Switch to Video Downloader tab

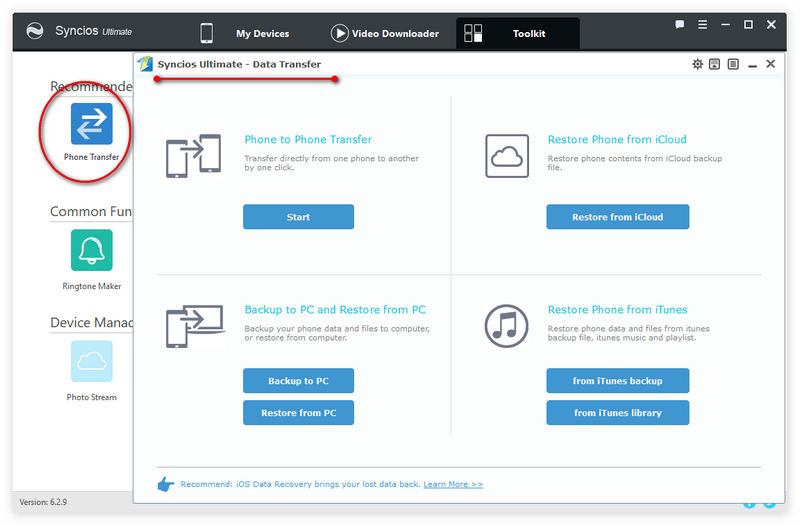[395, 34]
